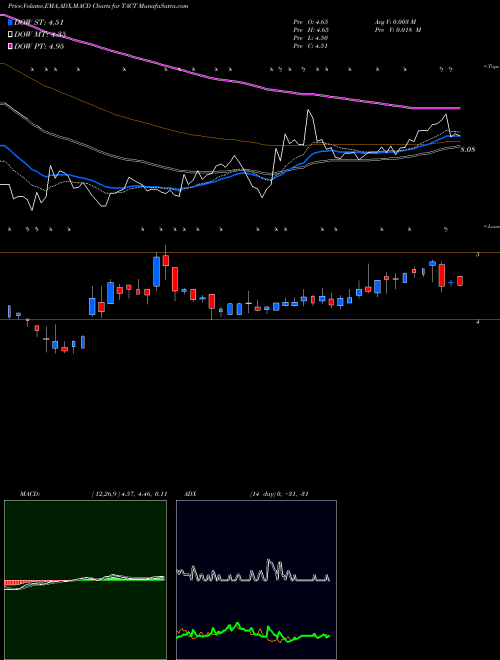Click the ADX '(14 day) 0, +31, -31' values
Screen dimensions: 500x660
click(x=279, y=494)
